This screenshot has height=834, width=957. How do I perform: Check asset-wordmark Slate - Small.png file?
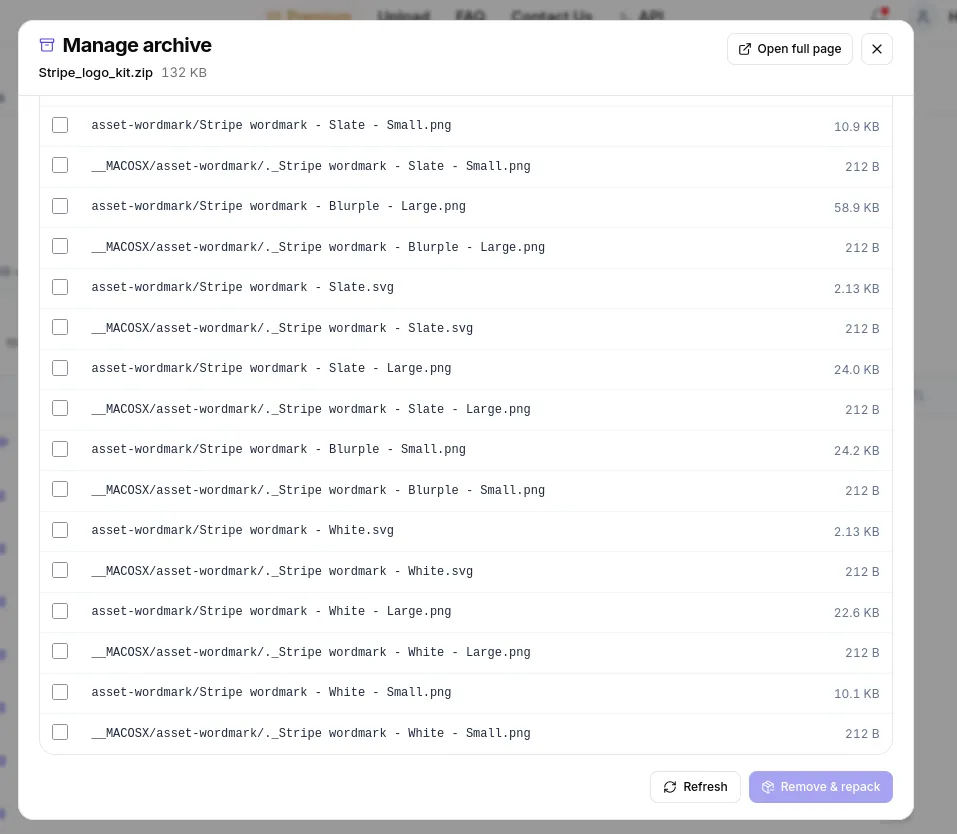pos(60,125)
